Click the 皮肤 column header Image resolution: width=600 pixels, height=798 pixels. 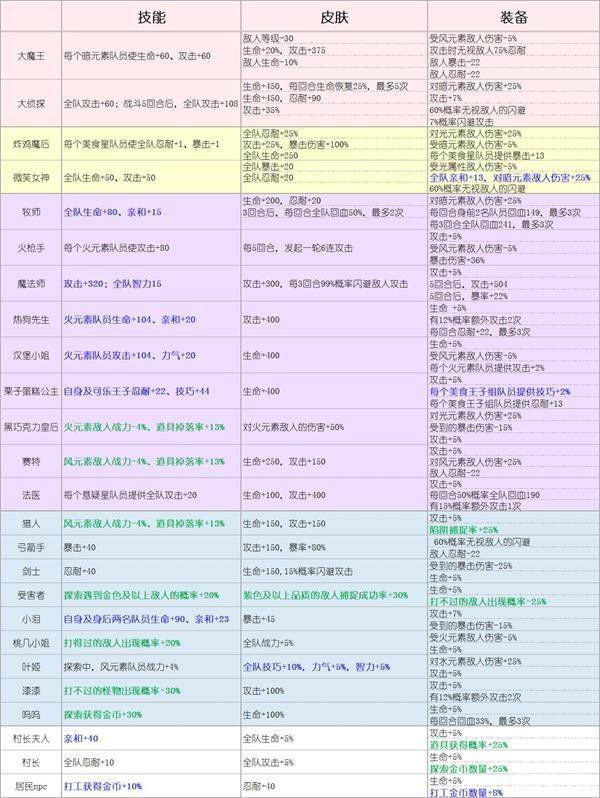pos(334,17)
